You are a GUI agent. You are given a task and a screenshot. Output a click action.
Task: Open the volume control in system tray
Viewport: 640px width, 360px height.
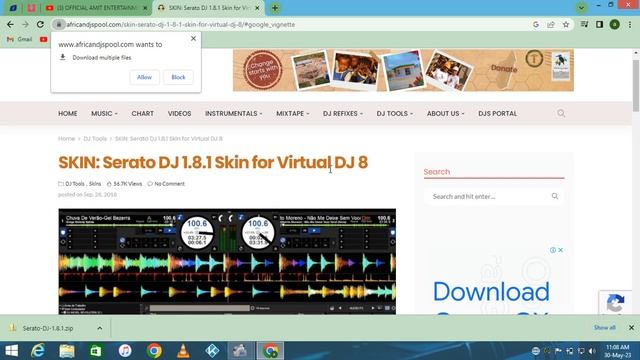(593, 351)
